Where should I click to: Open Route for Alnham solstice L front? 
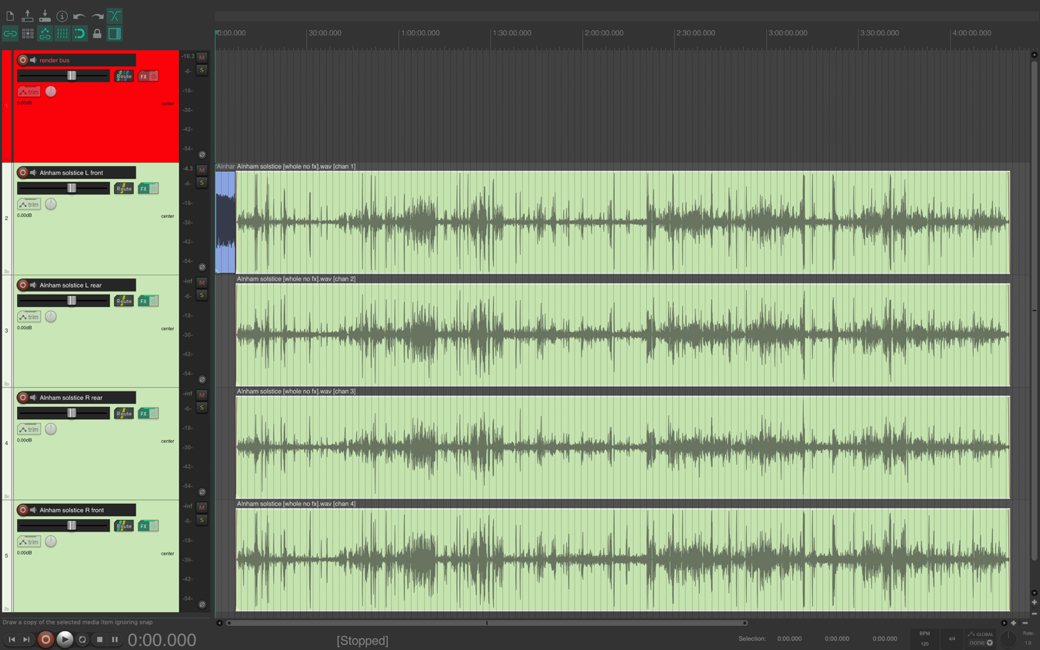click(x=123, y=188)
